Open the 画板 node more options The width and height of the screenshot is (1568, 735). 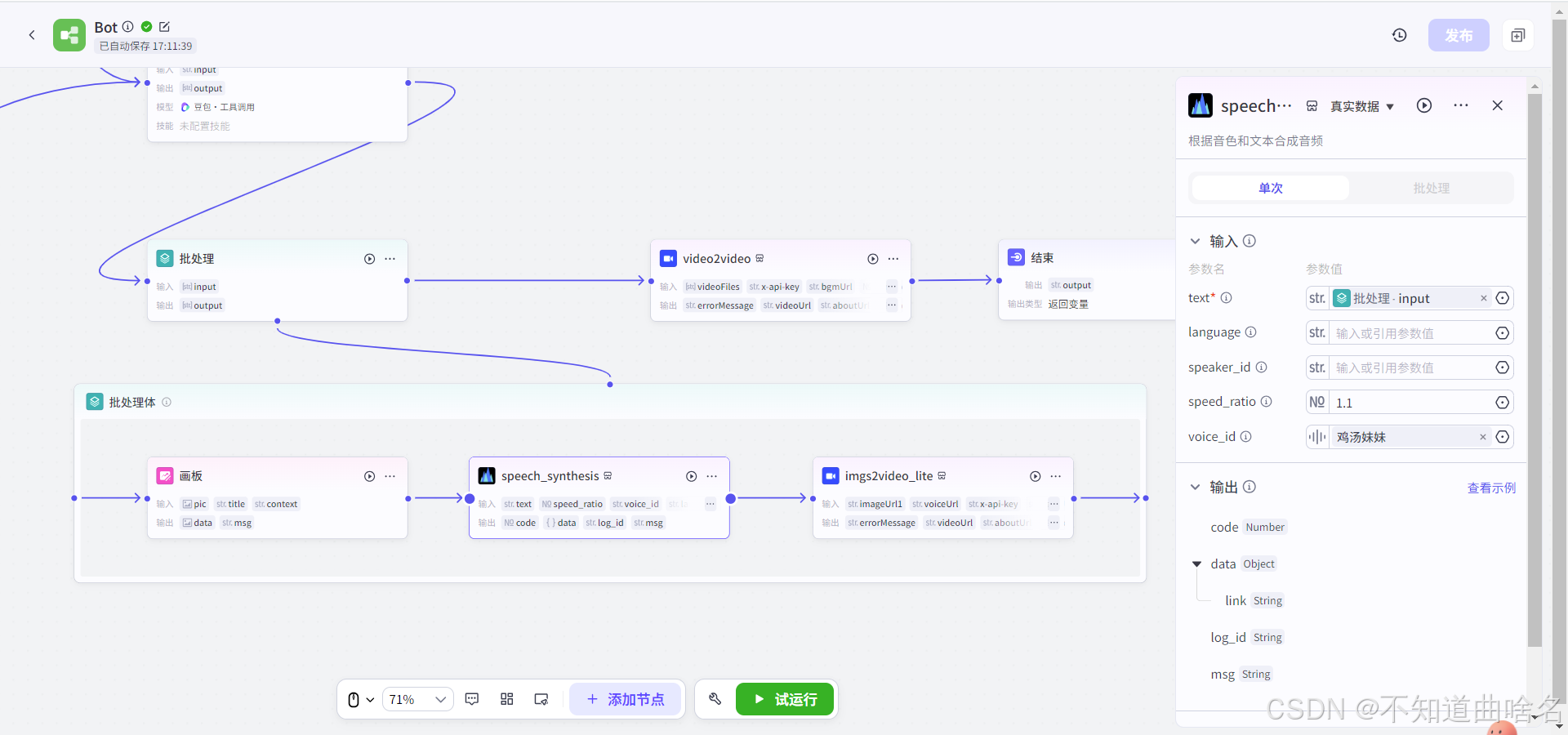pyautogui.click(x=390, y=476)
